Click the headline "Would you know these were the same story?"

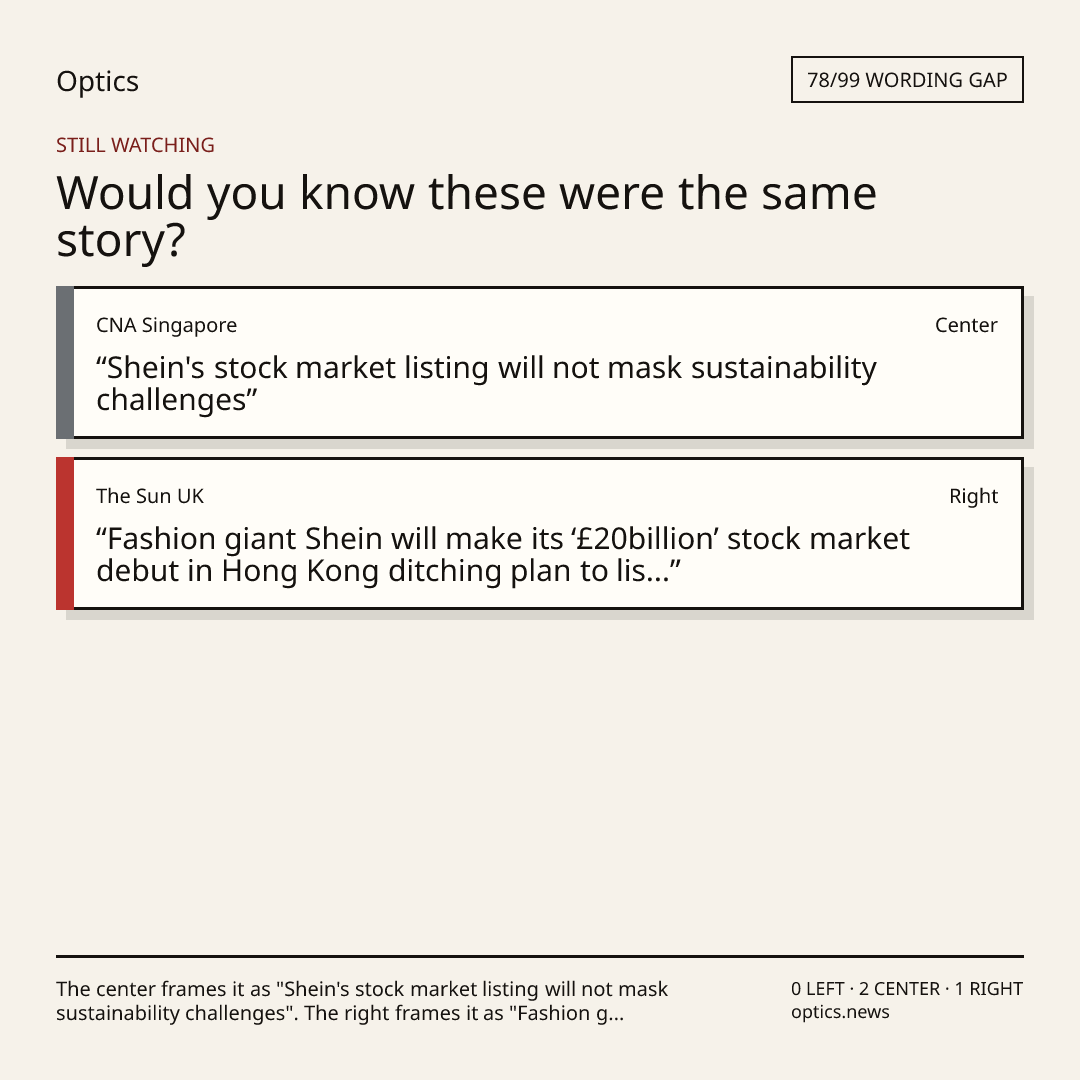pos(466,216)
